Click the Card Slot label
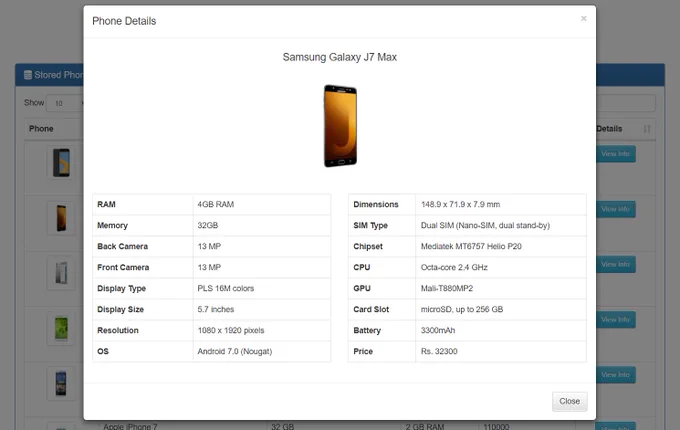This screenshot has height=430, width=680. 371,309
